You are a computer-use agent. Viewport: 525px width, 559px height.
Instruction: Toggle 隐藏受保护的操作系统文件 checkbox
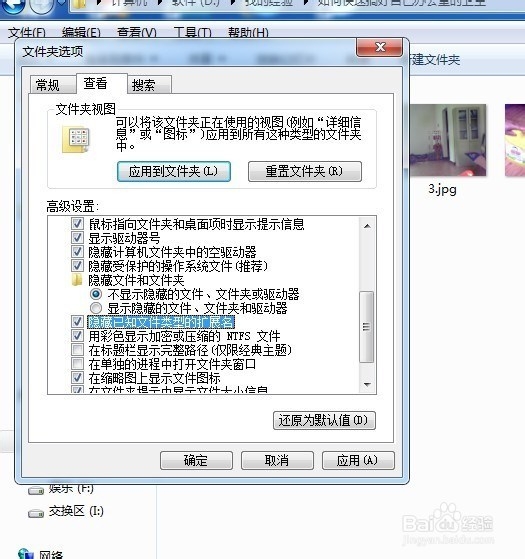pos(77,266)
